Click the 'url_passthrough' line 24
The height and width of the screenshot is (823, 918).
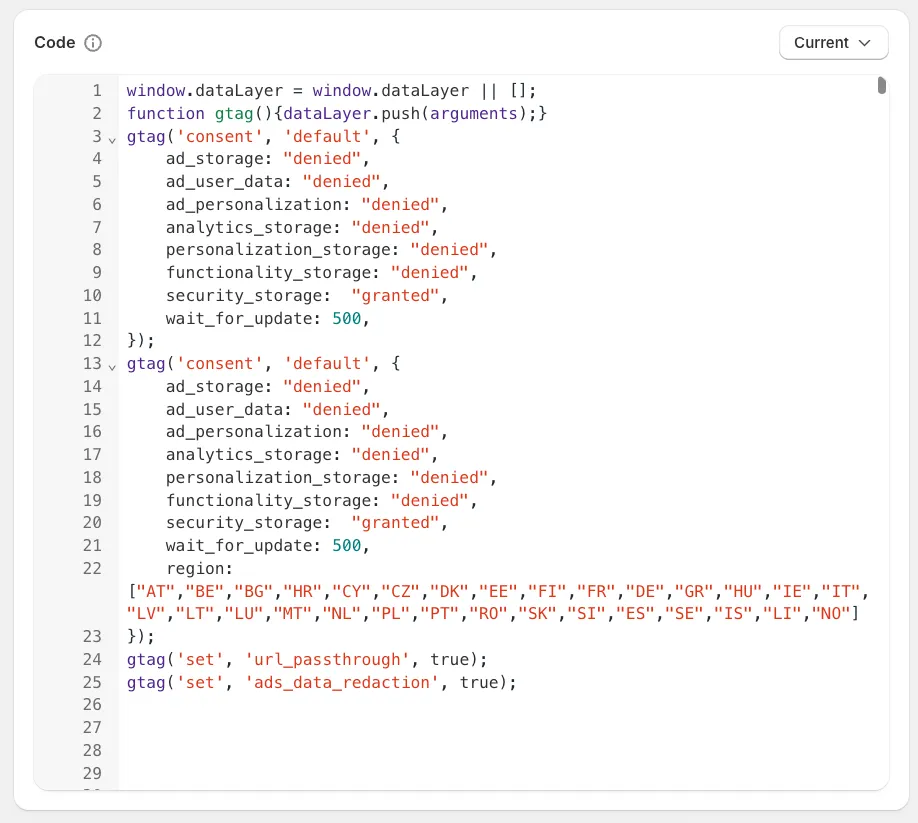307,660
